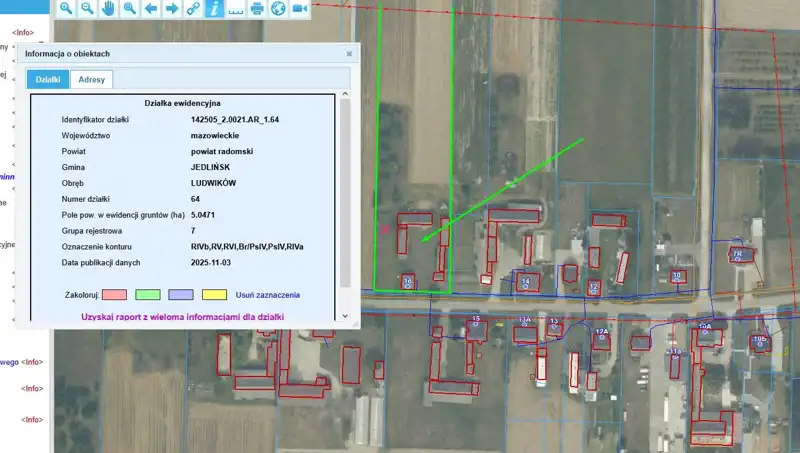The image size is (800, 453).
Task: Open the Adresy tab
Action: pyautogui.click(x=92, y=80)
